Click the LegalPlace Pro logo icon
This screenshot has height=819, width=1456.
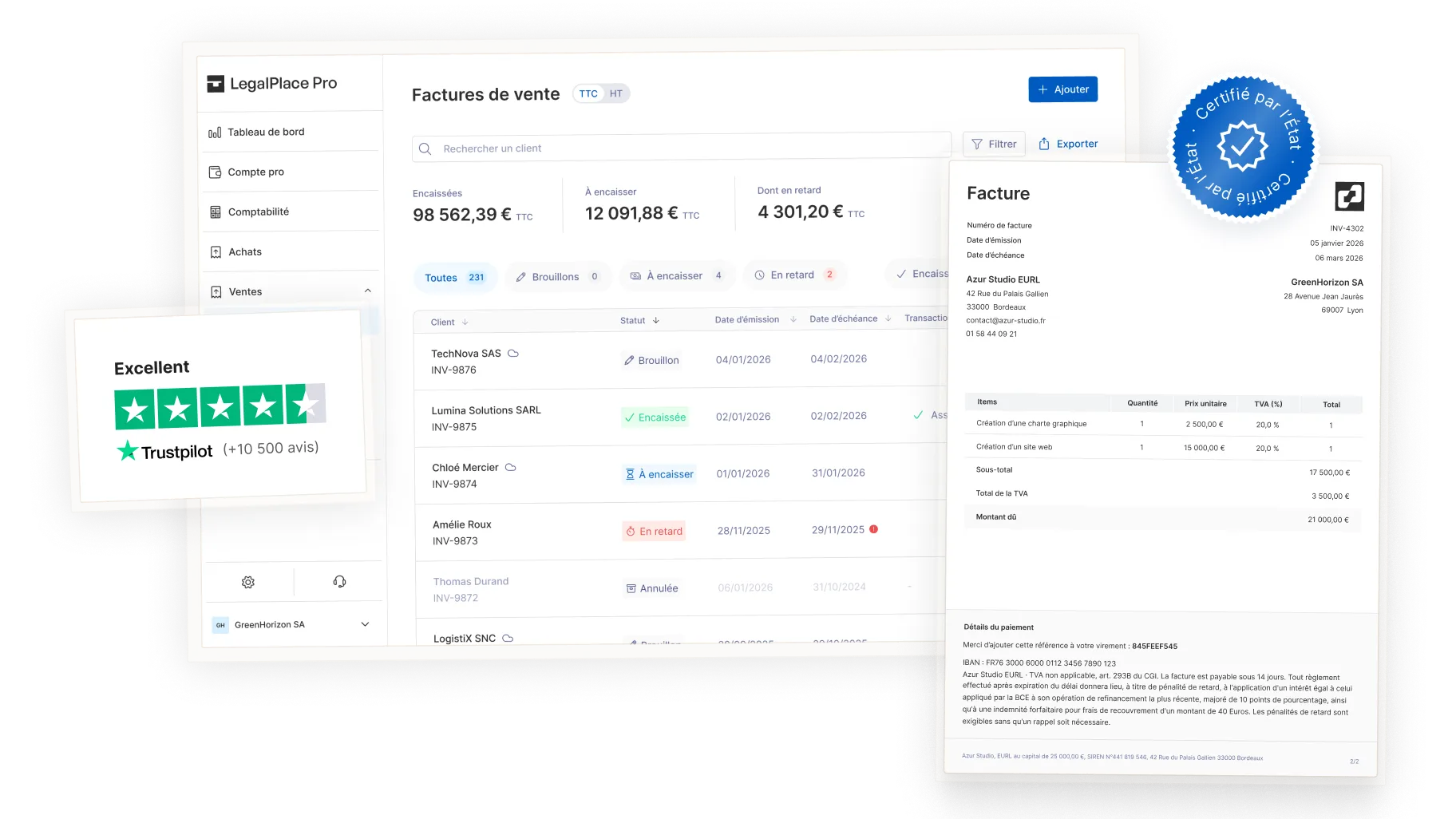(216, 84)
